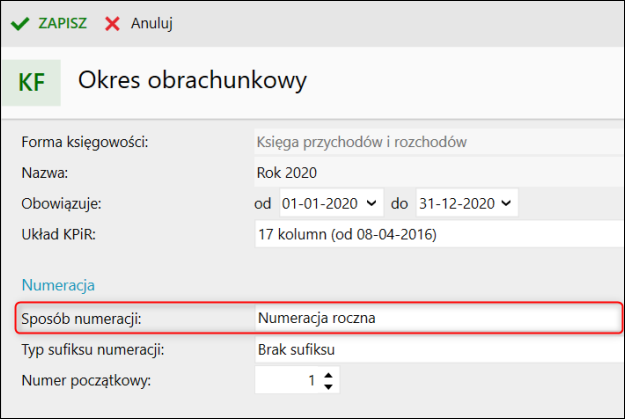Image resolution: width=625 pixels, height=419 pixels.
Task: Click the Numer początkowy value field
Action: click(x=287, y=380)
